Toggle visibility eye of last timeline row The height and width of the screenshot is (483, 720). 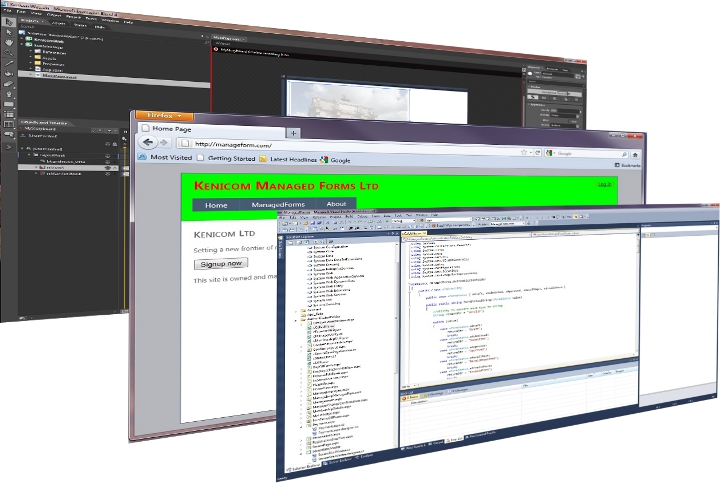[x=108, y=174]
